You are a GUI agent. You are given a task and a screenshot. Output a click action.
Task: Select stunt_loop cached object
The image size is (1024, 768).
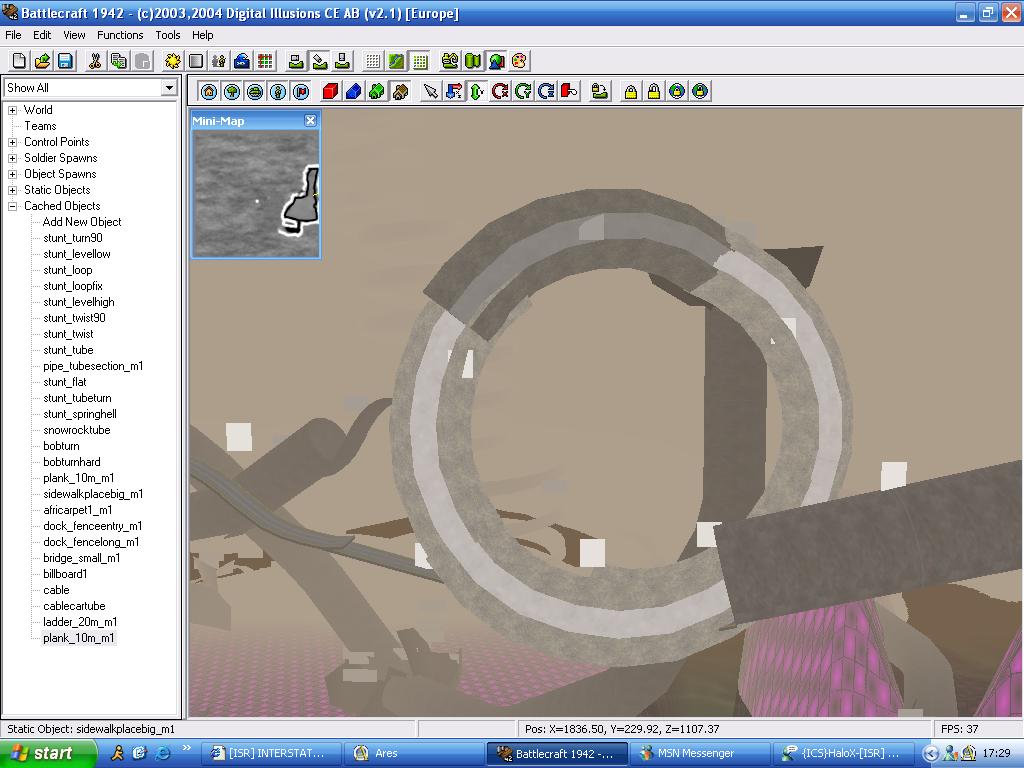68,270
